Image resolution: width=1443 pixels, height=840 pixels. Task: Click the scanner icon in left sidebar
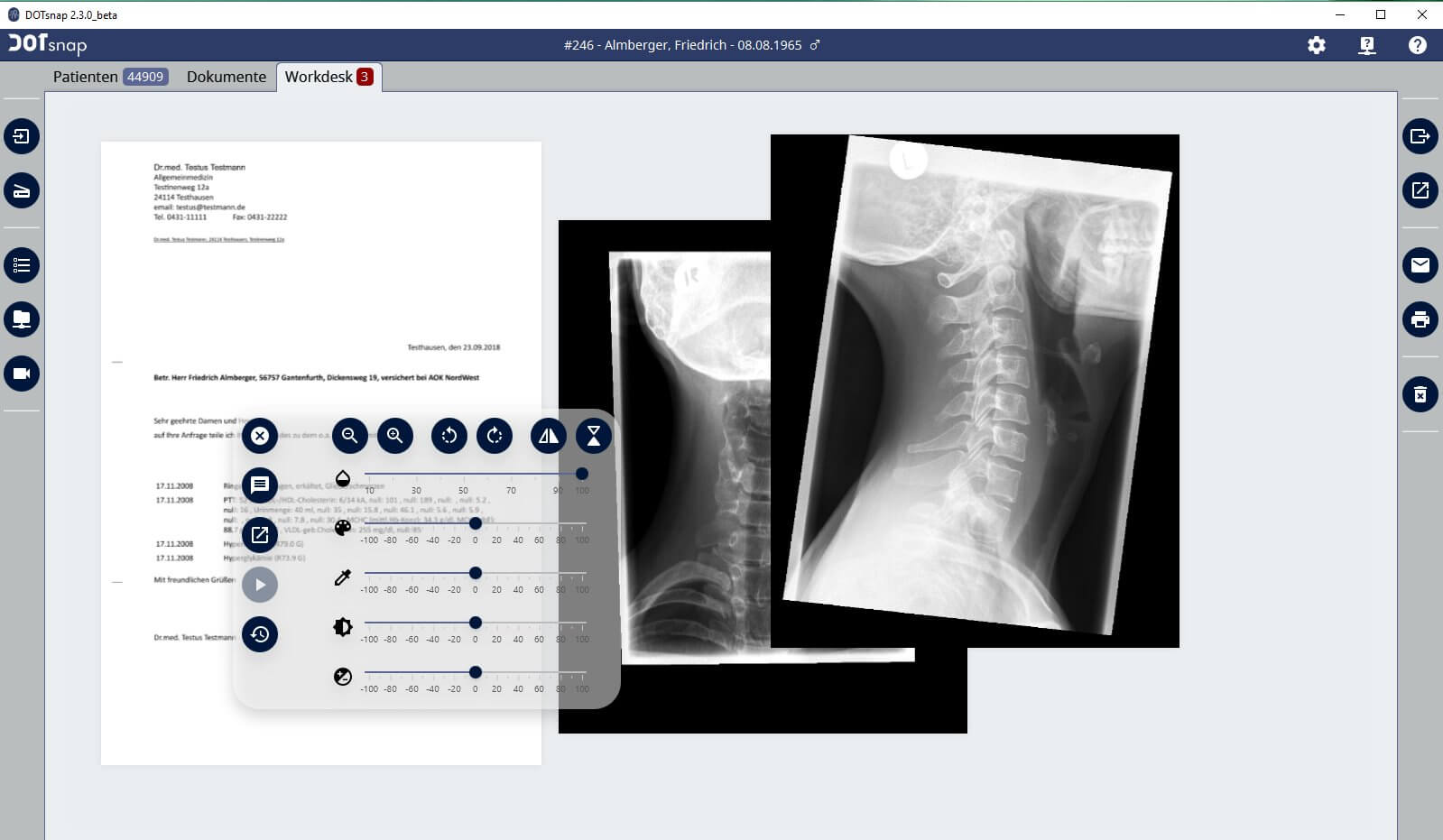pos(22,190)
